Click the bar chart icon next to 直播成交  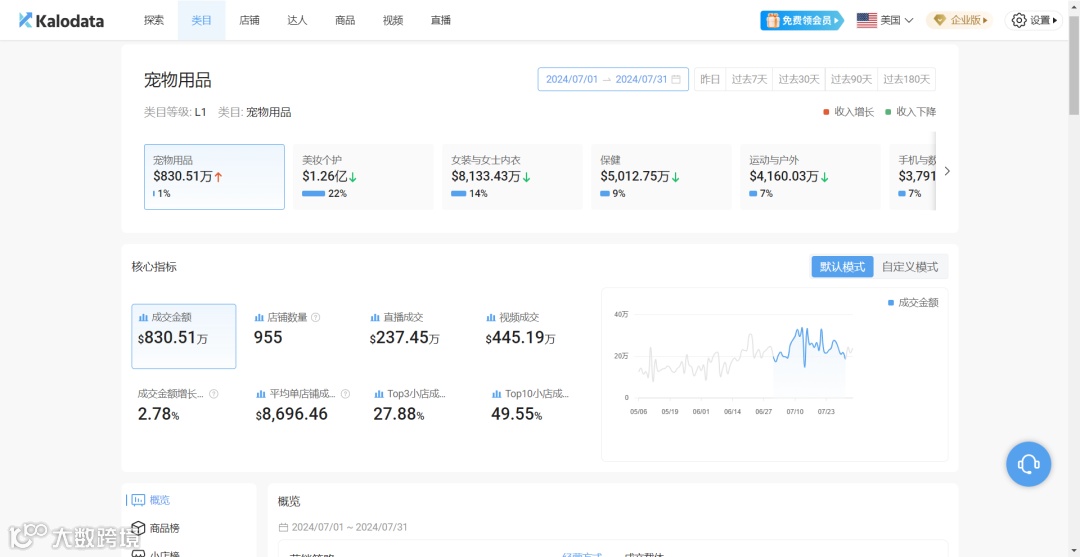[x=375, y=317]
